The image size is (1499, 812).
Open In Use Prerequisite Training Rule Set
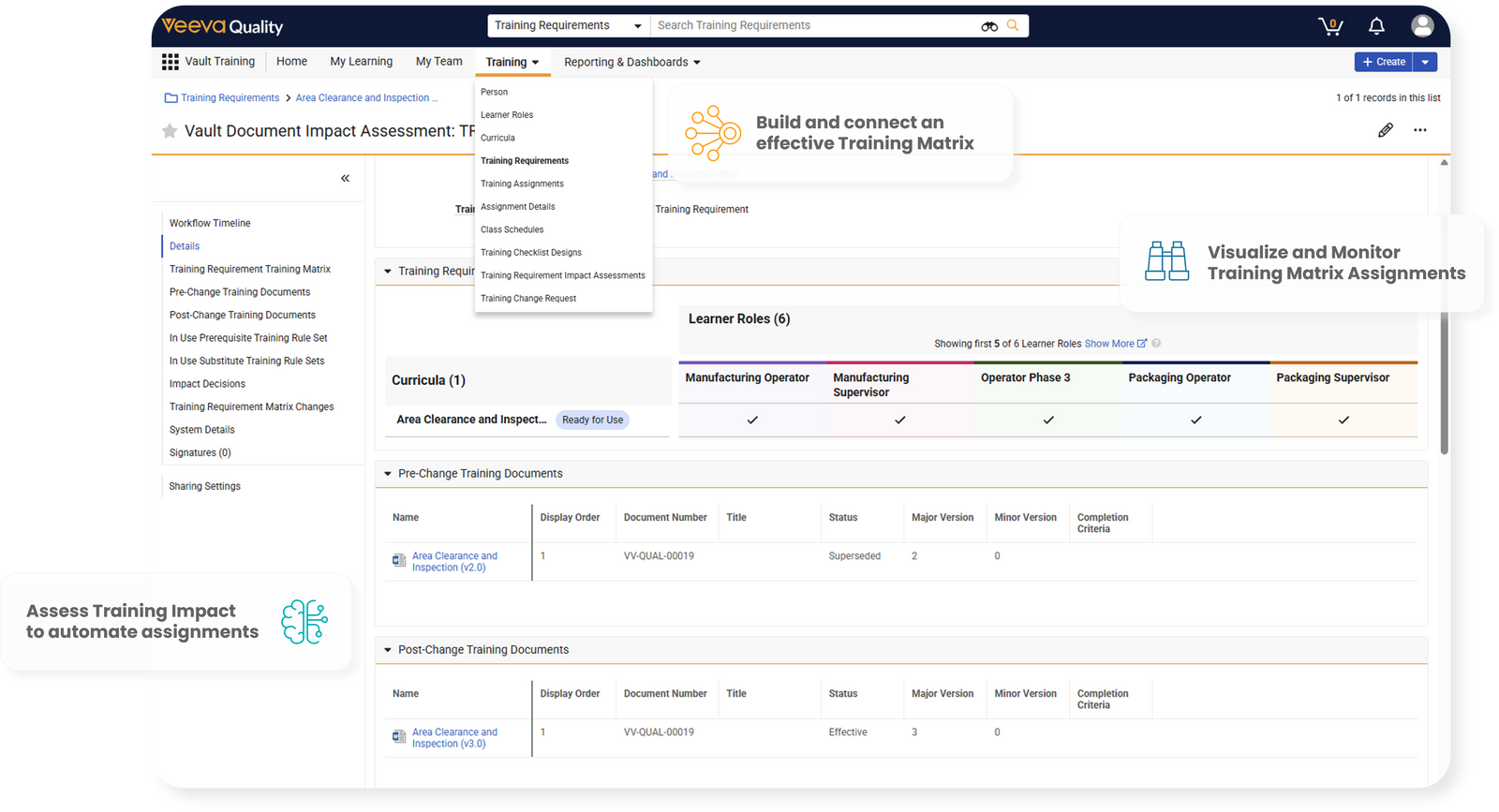click(248, 338)
